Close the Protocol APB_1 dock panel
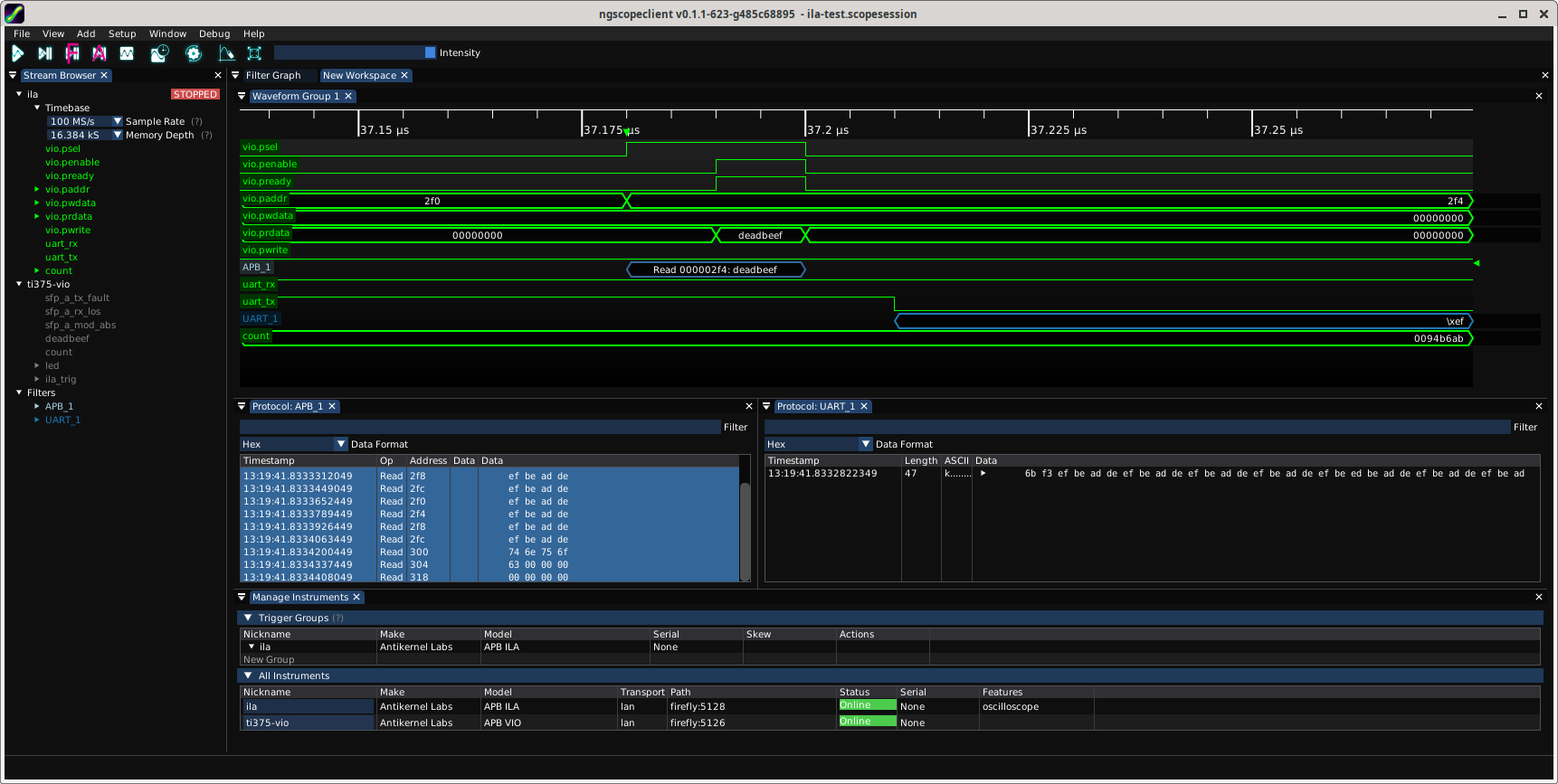Screen dimensions: 1558x784 pos(749,407)
